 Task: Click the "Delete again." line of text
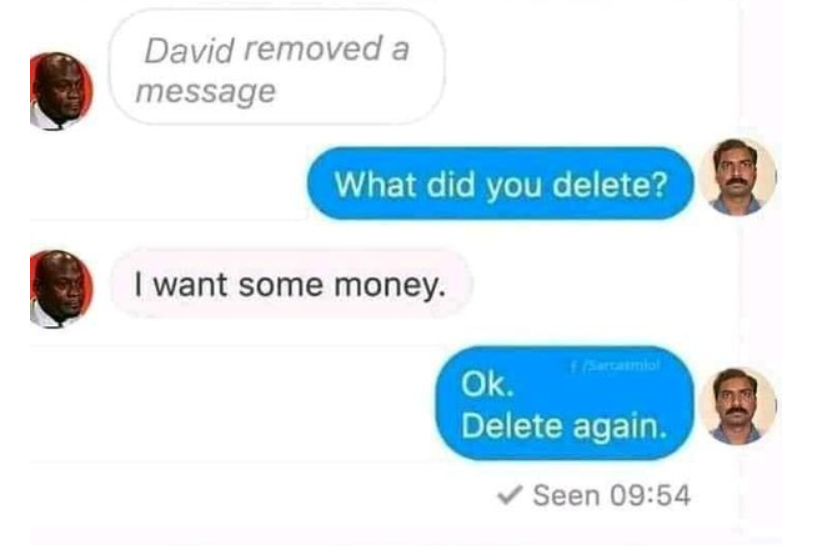coord(564,427)
